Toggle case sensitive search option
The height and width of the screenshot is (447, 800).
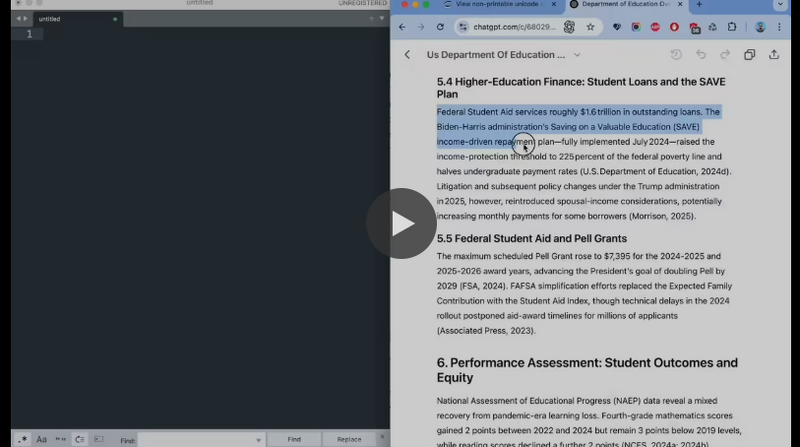pyautogui.click(x=42, y=439)
